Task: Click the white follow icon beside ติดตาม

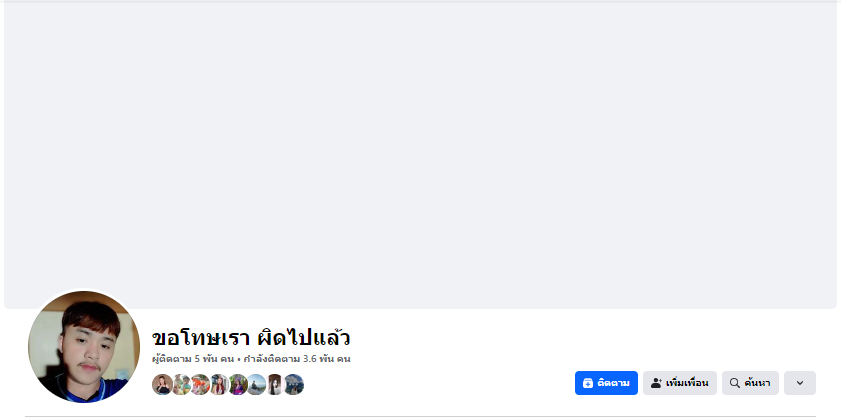Action: coord(588,383)
